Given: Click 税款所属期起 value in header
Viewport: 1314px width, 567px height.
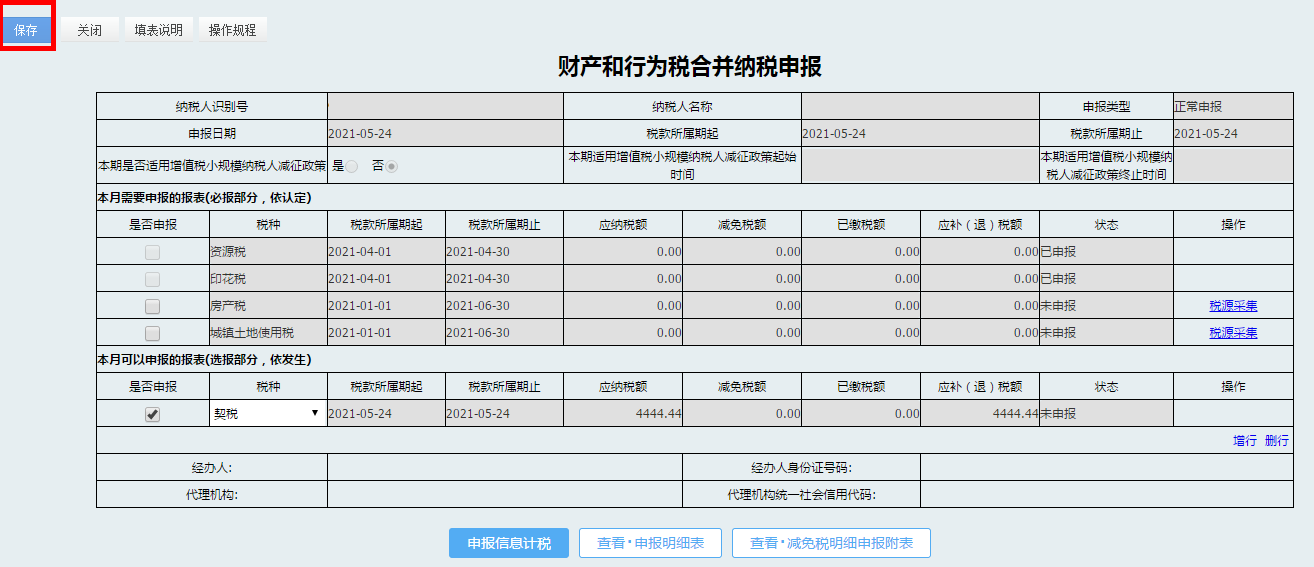Looking at the screenshot, I should (834, 134).
